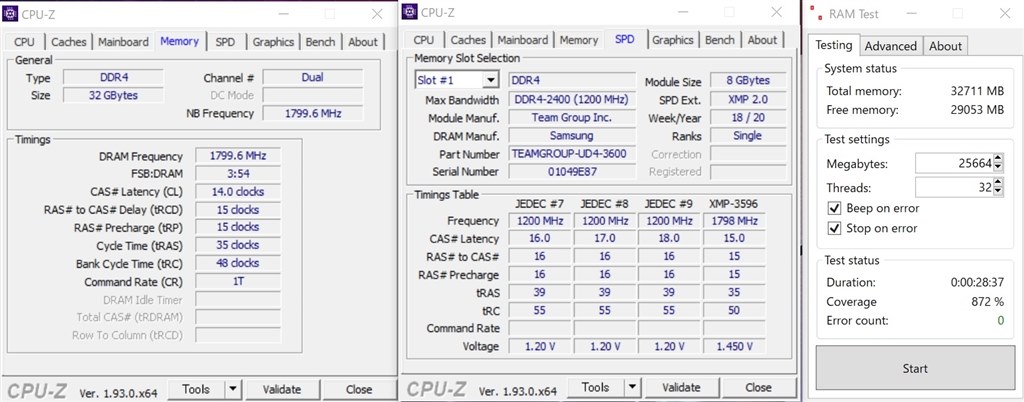Click the CAS# Latency value 14.0 clocks
Image resolution: width=1024 pixels, height=402 pixels.
point(238,192)
